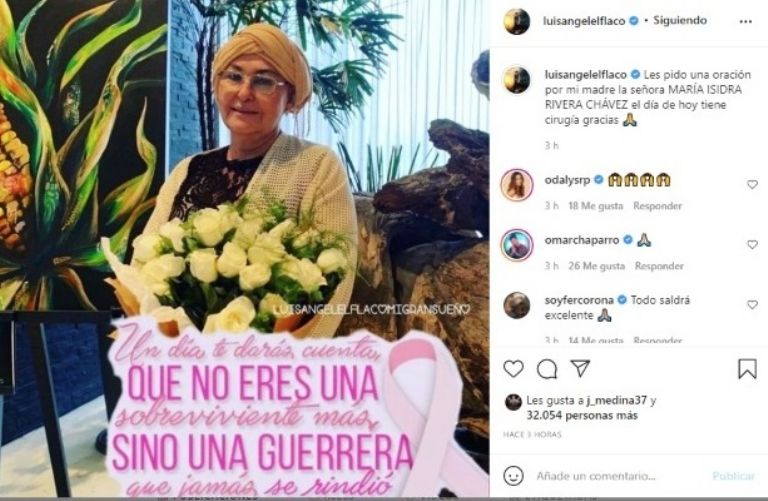Open omarchaparro avatar thumbnail
The image size is (768, 501).
tap(517, 245)
